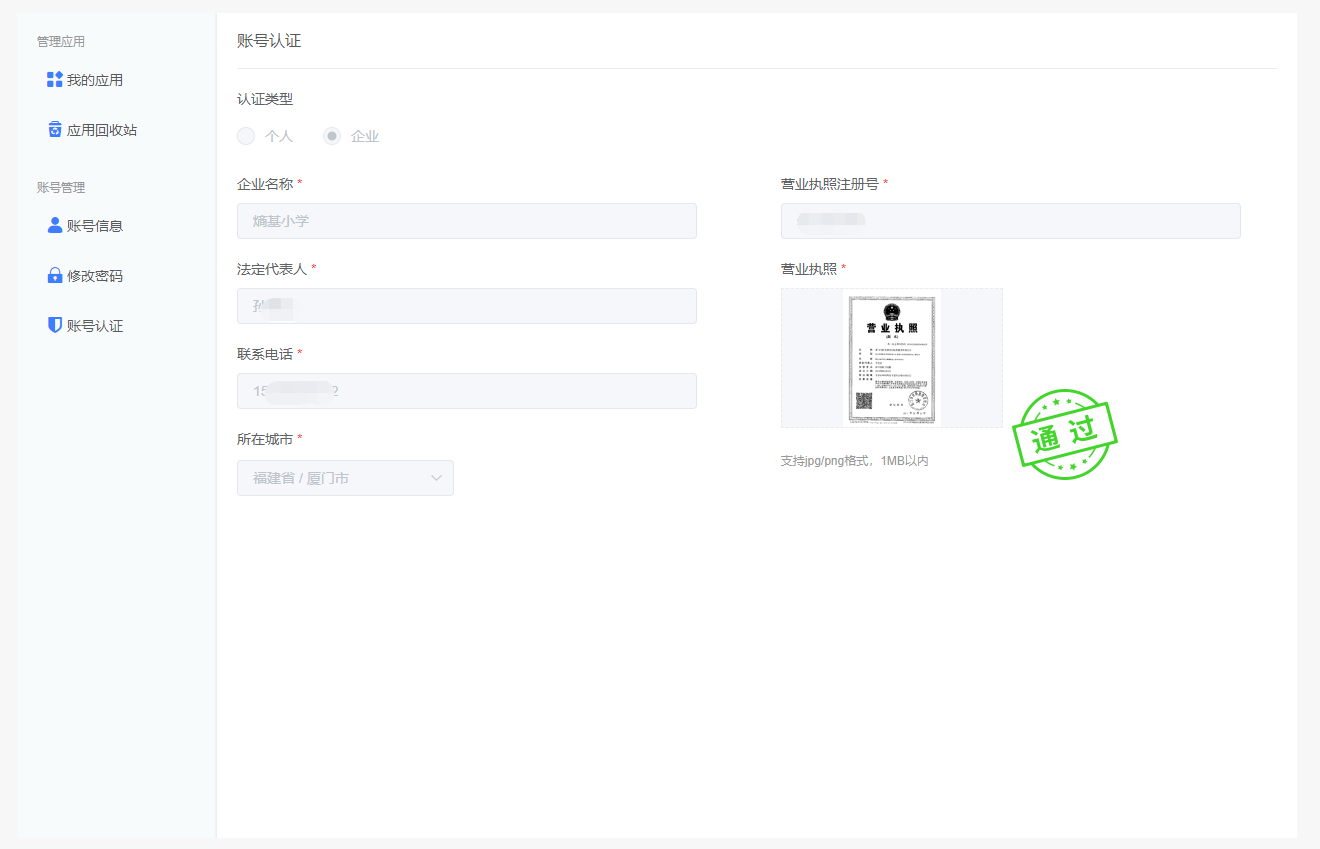Click the 账号信息 user icon

(x=55, y=225)
